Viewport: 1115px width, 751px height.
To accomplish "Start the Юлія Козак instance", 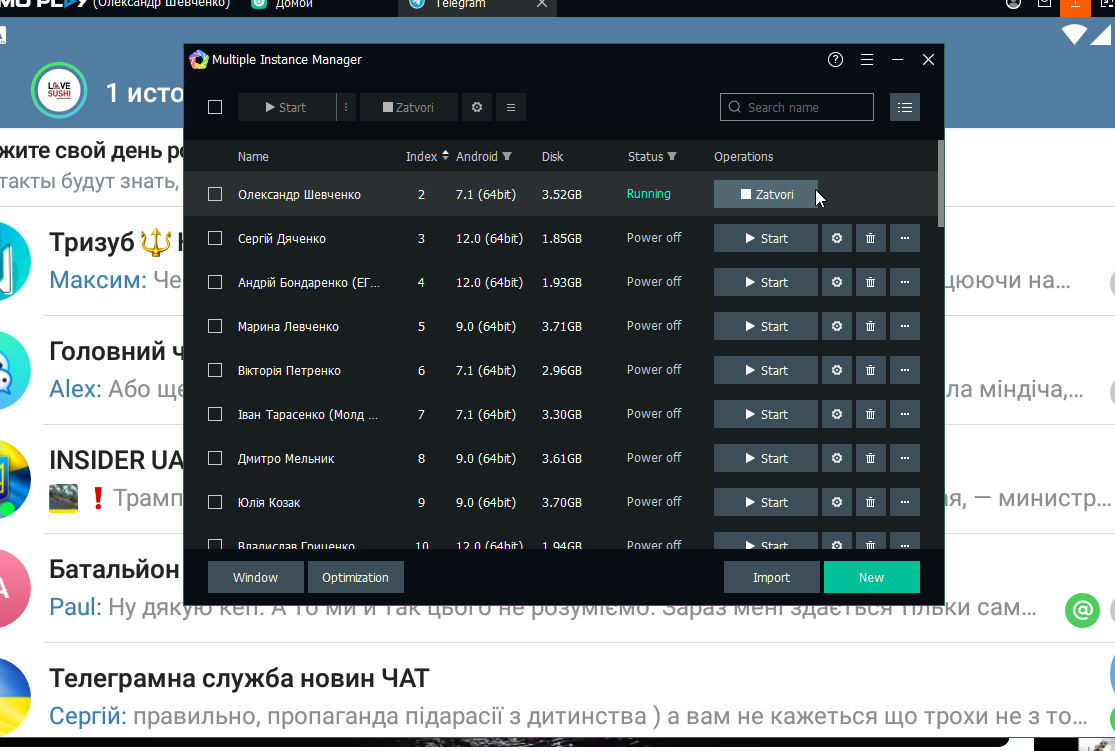I will click(x=766, y=503).
